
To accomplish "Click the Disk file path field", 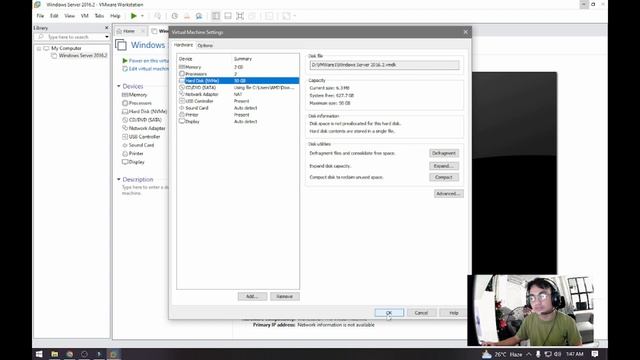I will pos(384,65).
